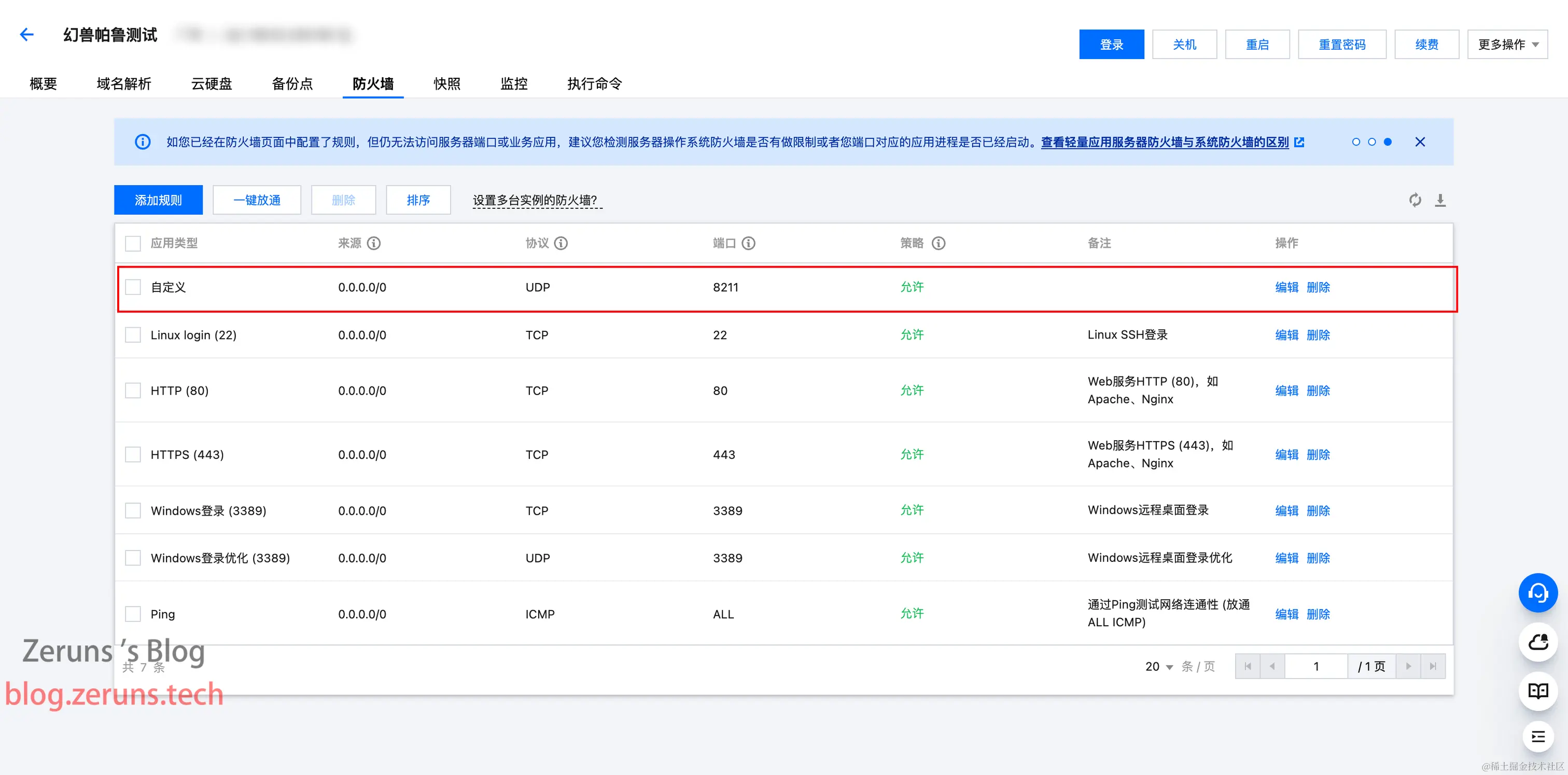Click the page number input field
Viewport: 1568px width, 775px height.
click(1315, 667)
